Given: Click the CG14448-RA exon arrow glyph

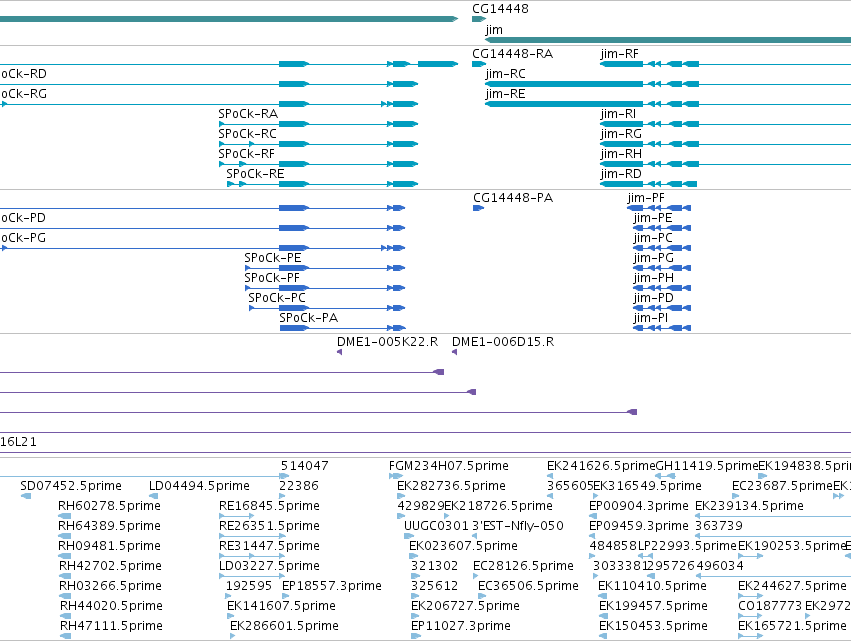Looking at the screenshot, I should [x=479, y=64].
